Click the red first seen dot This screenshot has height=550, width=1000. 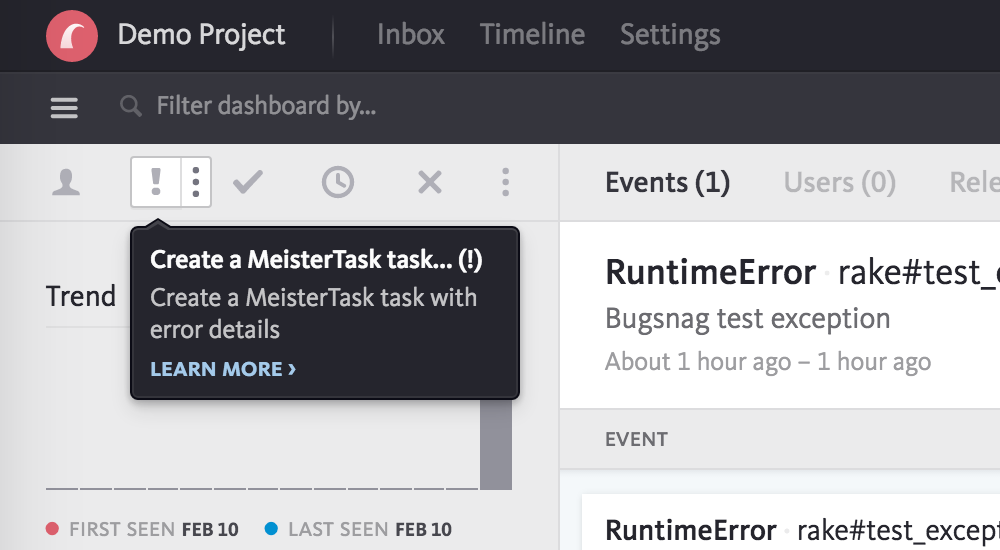pos(52,529)
